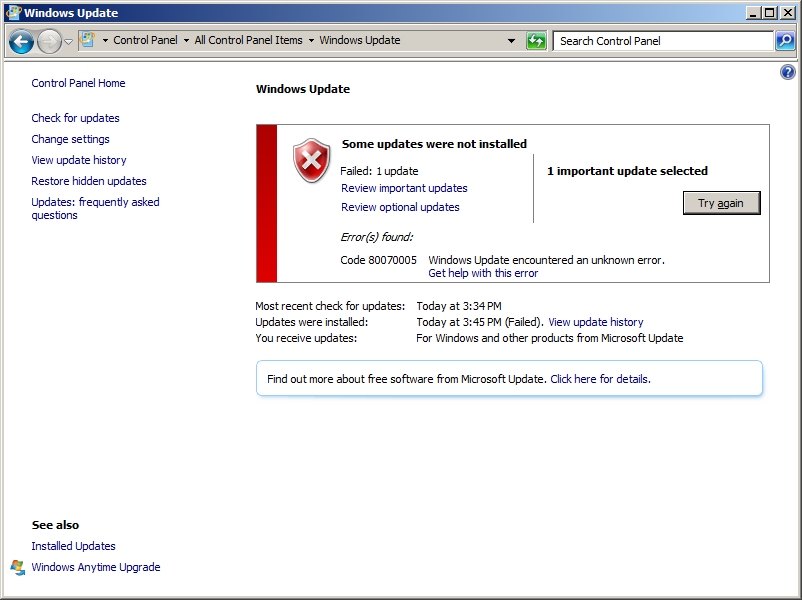Viewport: 802px width, 600px height.
Task: Click the 1 important update selected text
Action: click(627, 171)
